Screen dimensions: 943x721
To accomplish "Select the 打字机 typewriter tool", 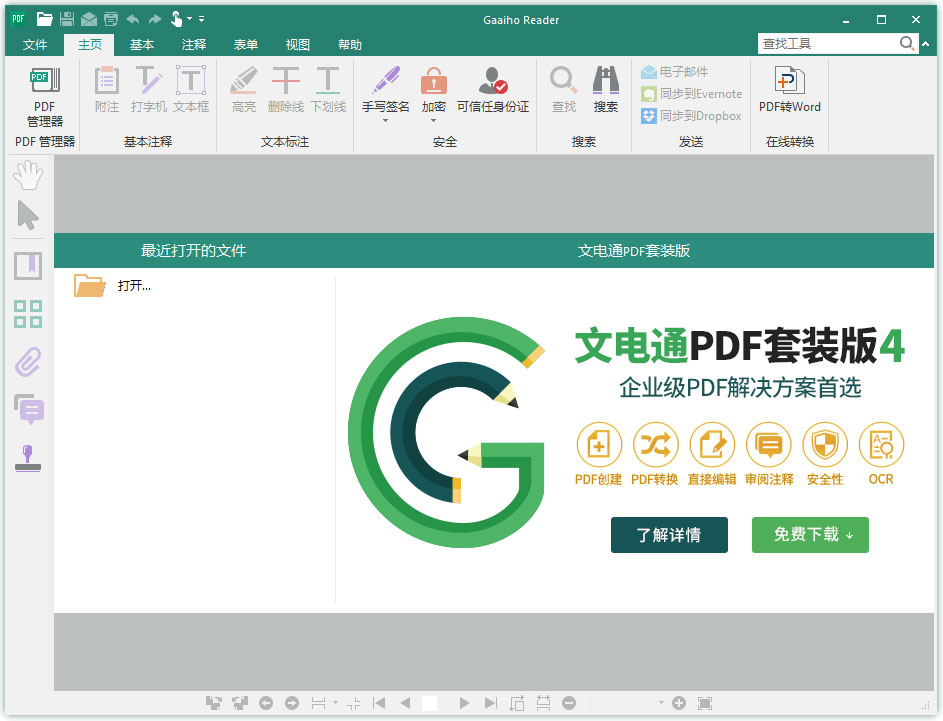I will (x=149, y=90).
